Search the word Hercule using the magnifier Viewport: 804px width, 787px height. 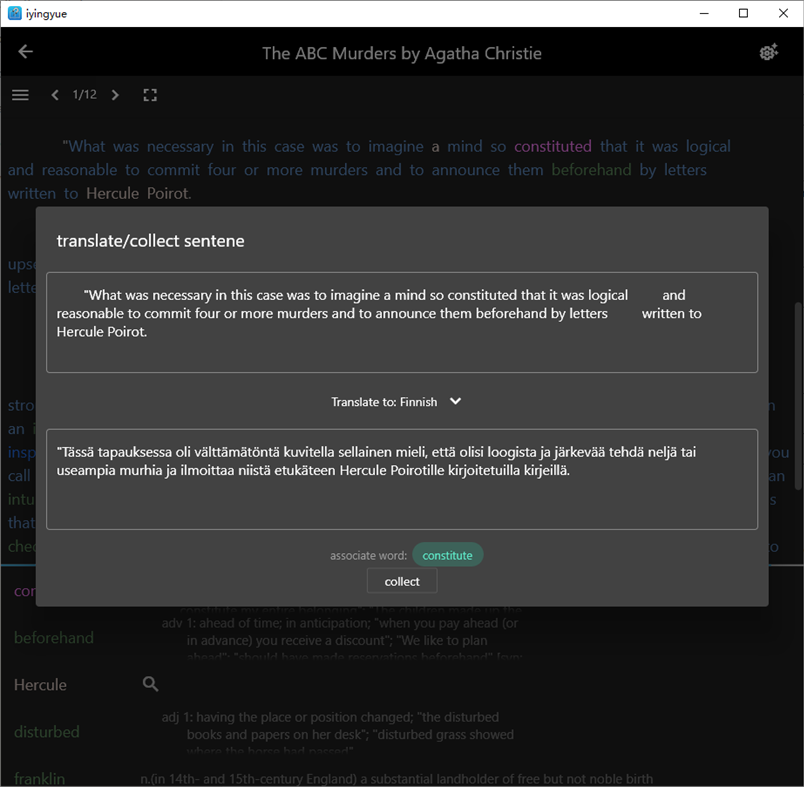(x=150, y=684)
